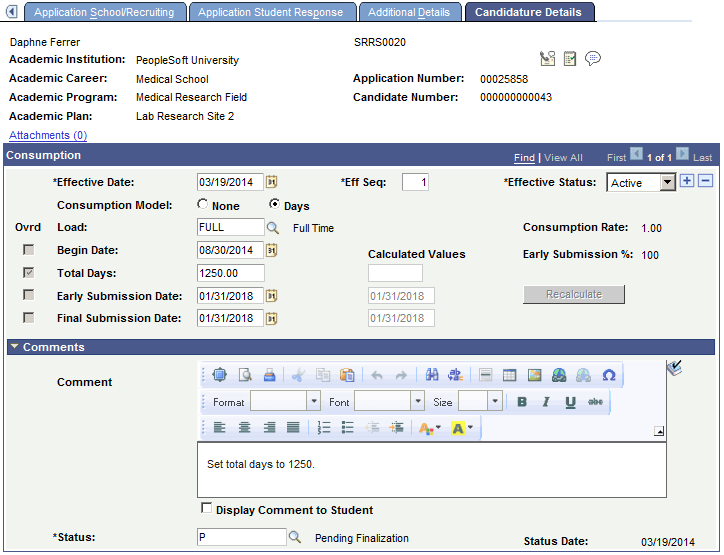Viewport: 724px width, 555px height.
Task: Open the Attachments (0) link
Action: click(48, 135)
